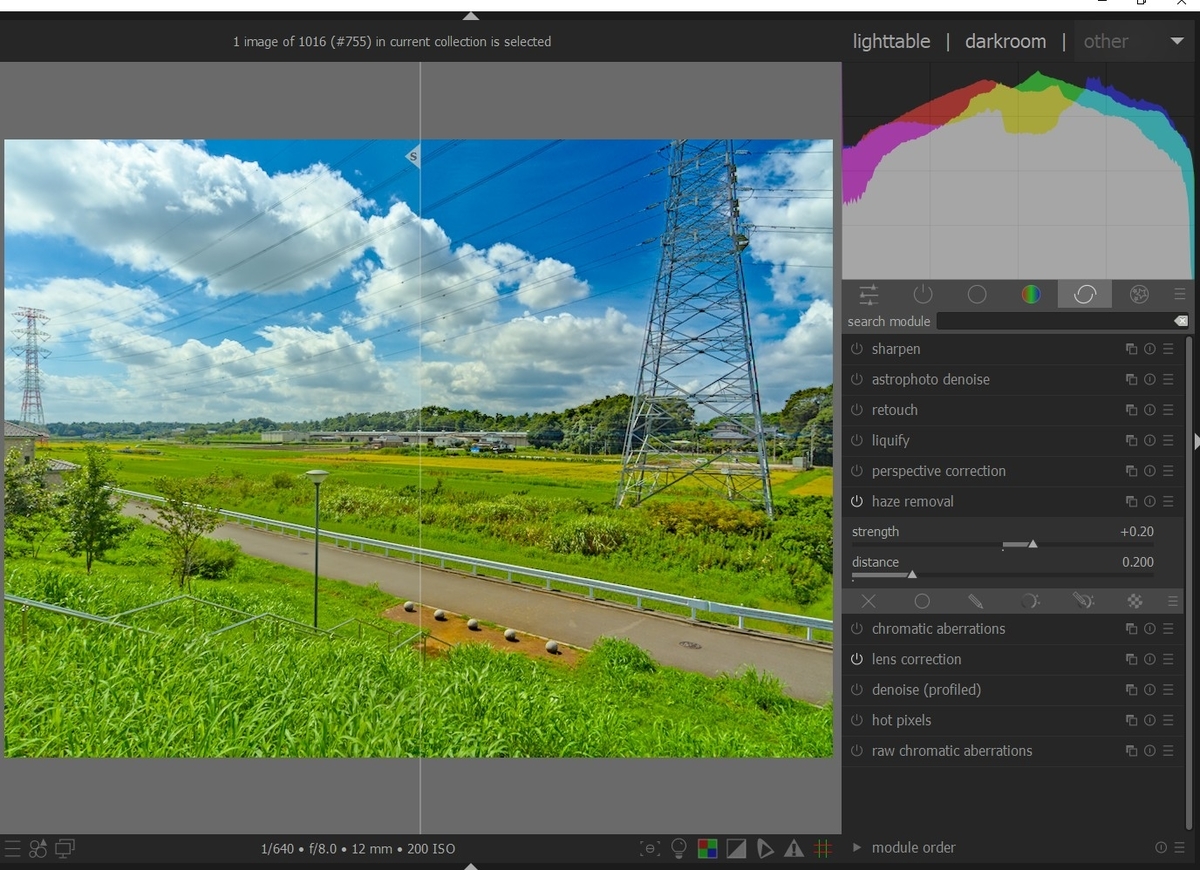1200x870 pixels.
Task: Set haze removal blending to off
Action: pos(868,601)
